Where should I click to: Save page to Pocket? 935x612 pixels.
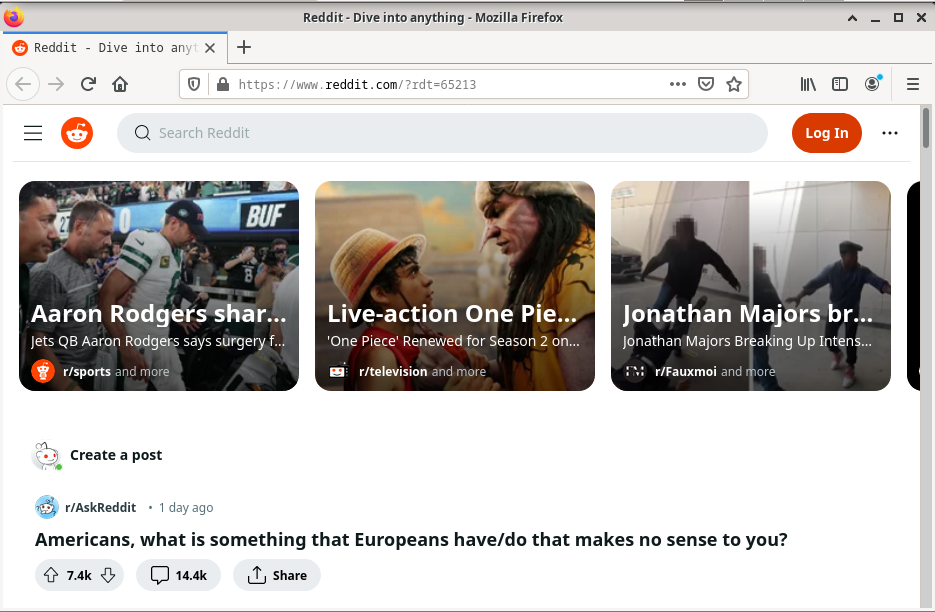click(706, 84)
